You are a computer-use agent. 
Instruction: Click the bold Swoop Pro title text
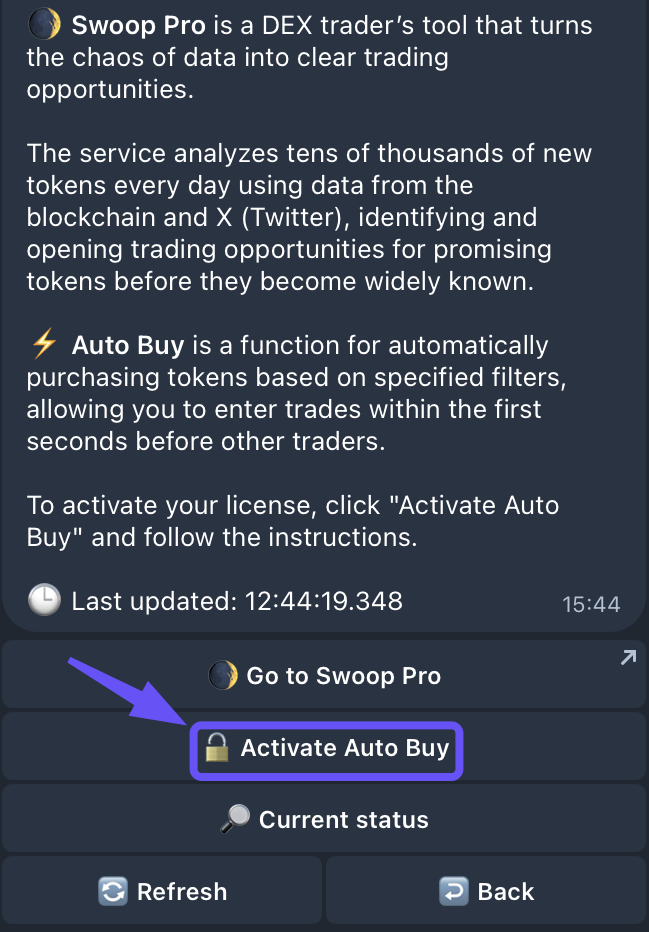tap(138, 24)
